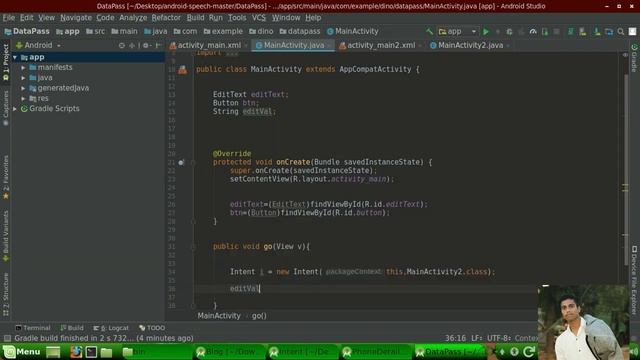Toggle the Structure tool window
Image resolution: width=640 pixels, height=360 pixels.
[x=6, y=294]
